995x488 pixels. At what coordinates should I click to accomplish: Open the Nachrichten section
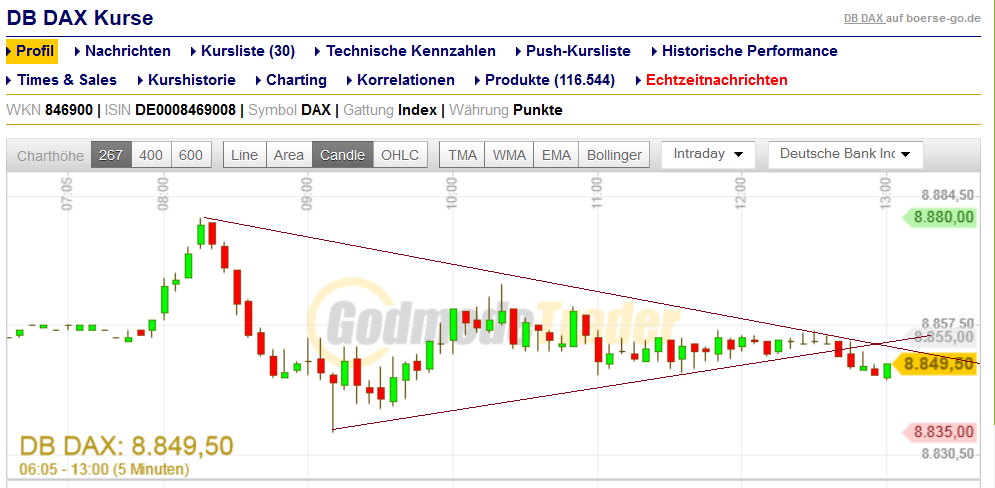tap(128, 51)
